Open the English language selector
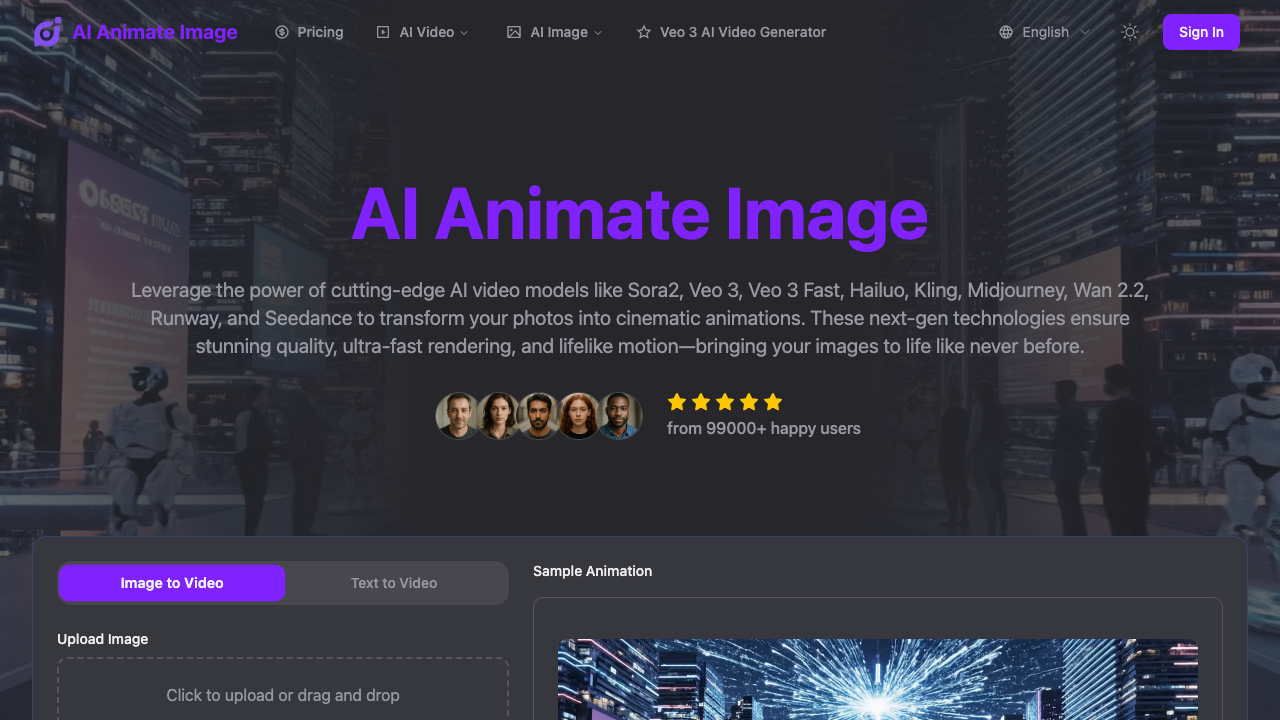 pyautogui.click(x=1045, y=32)
